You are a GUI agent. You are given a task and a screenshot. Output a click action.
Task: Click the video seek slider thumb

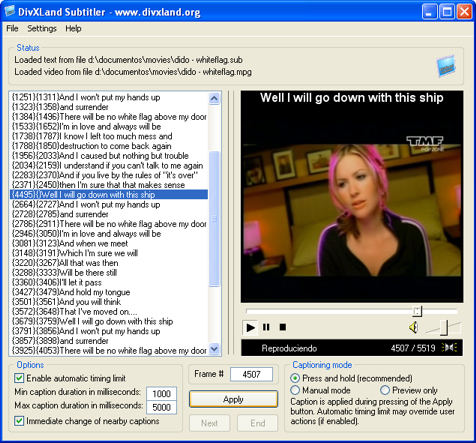click(x=417, y=311)
